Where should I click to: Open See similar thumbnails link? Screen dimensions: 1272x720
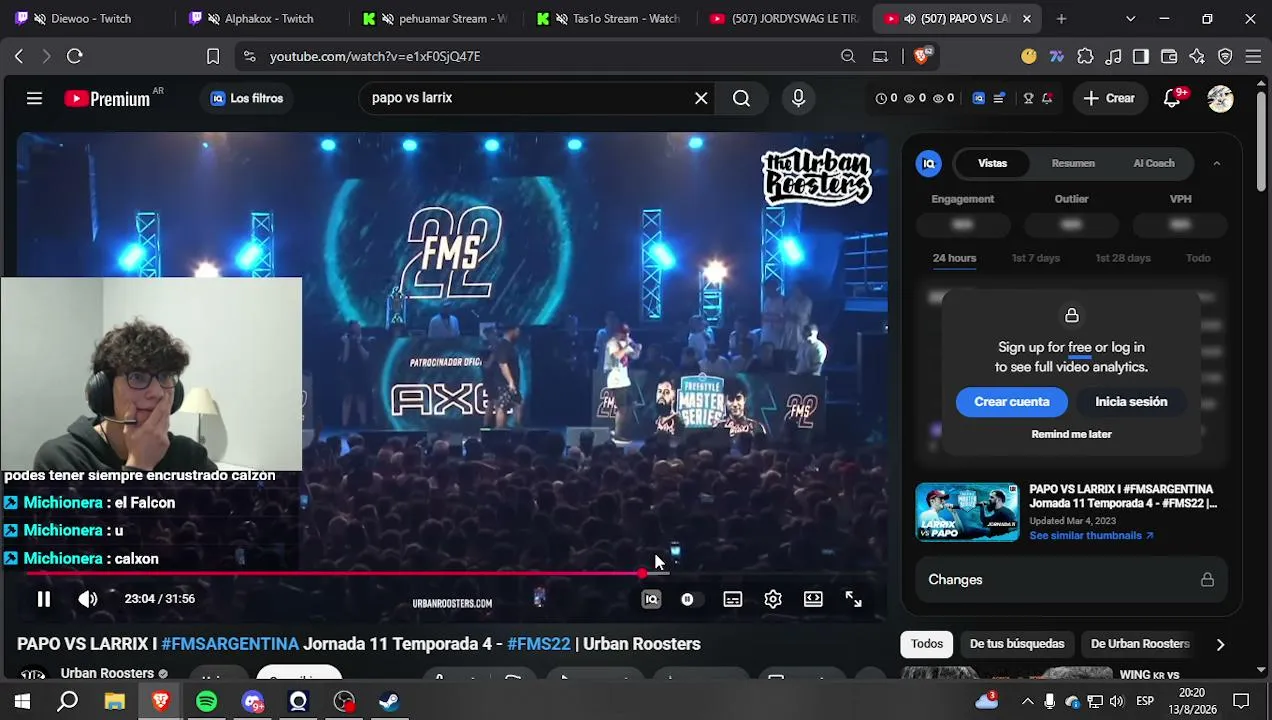[x=1091, y=535]
